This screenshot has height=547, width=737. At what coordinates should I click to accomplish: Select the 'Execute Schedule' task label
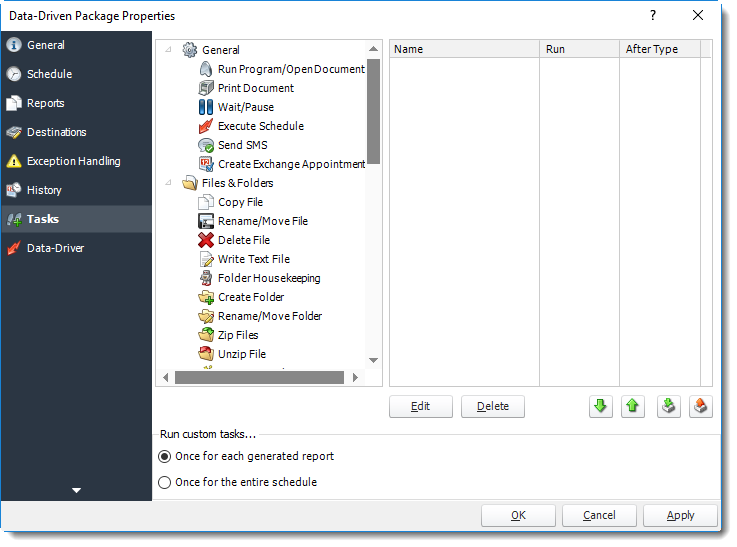coord(261,126)
